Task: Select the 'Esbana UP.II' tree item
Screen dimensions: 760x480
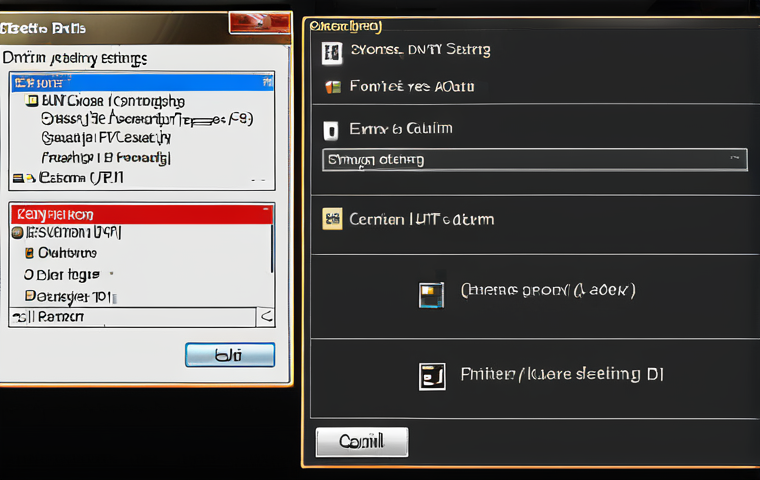Action: coord(81,178)
